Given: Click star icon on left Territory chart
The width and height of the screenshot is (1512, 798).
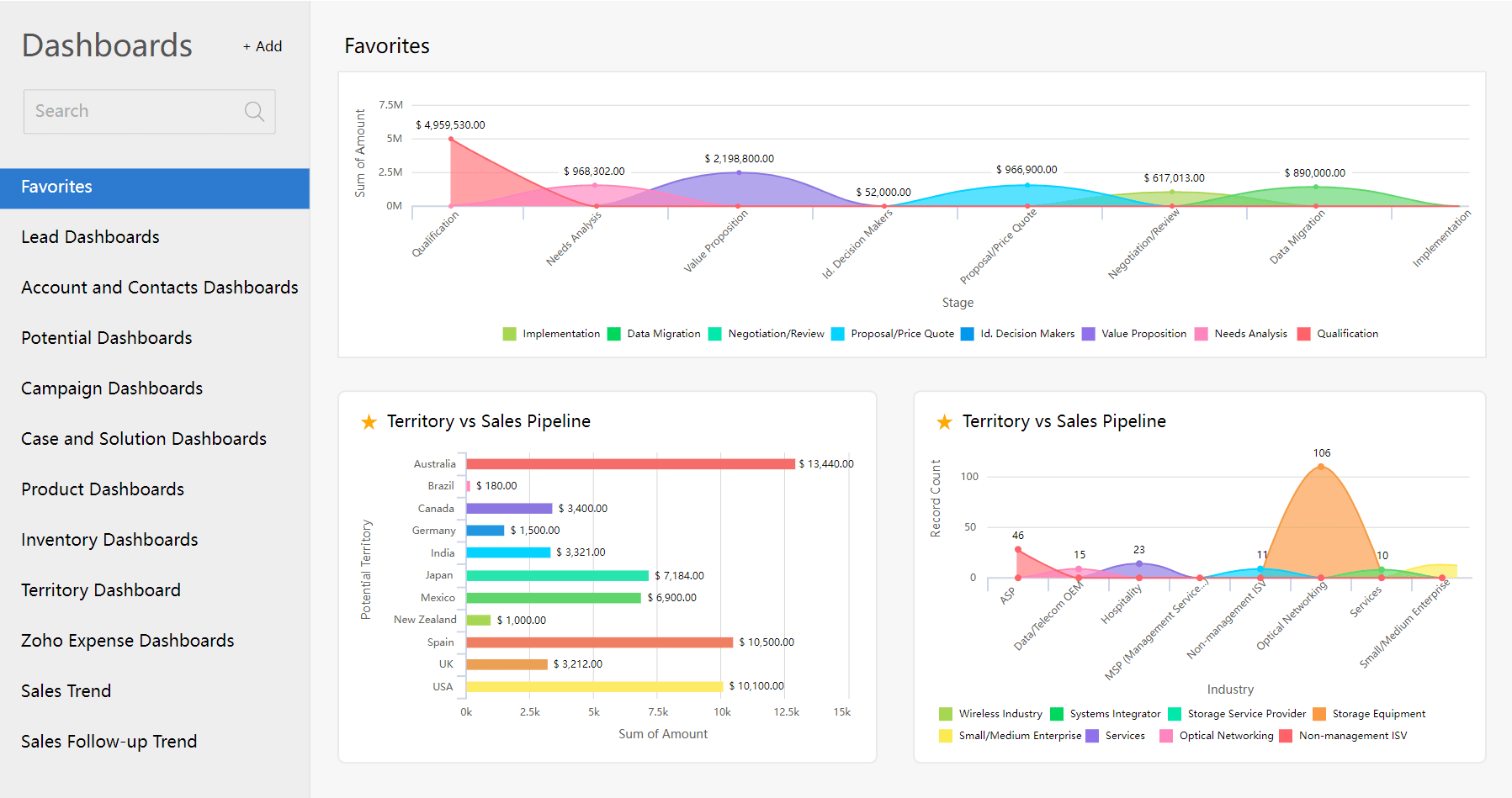Looking at the screenshot, I should click(369, 422).
